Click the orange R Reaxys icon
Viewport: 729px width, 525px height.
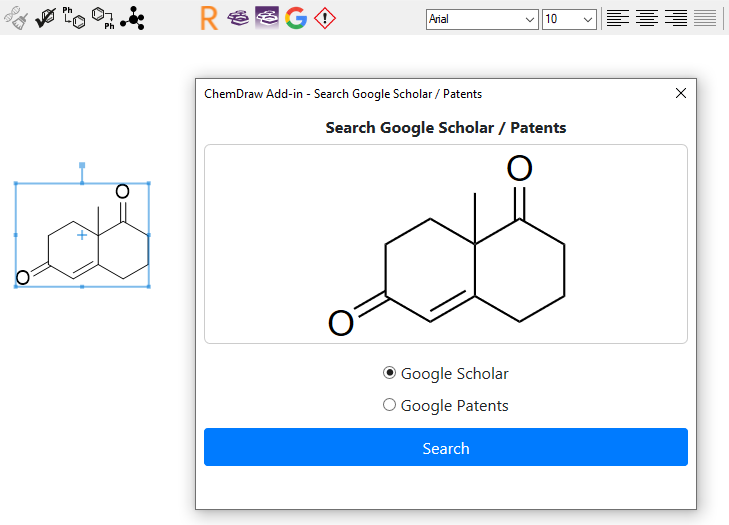[x=209, y=19]
